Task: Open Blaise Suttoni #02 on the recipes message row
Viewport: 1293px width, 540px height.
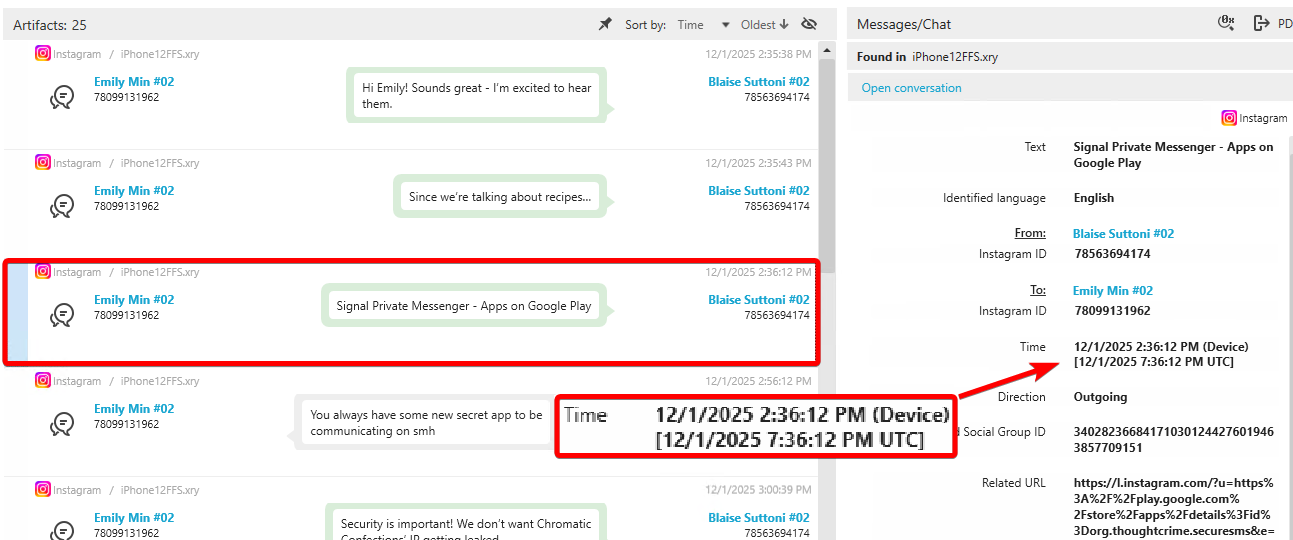Action: pos(759,191)
